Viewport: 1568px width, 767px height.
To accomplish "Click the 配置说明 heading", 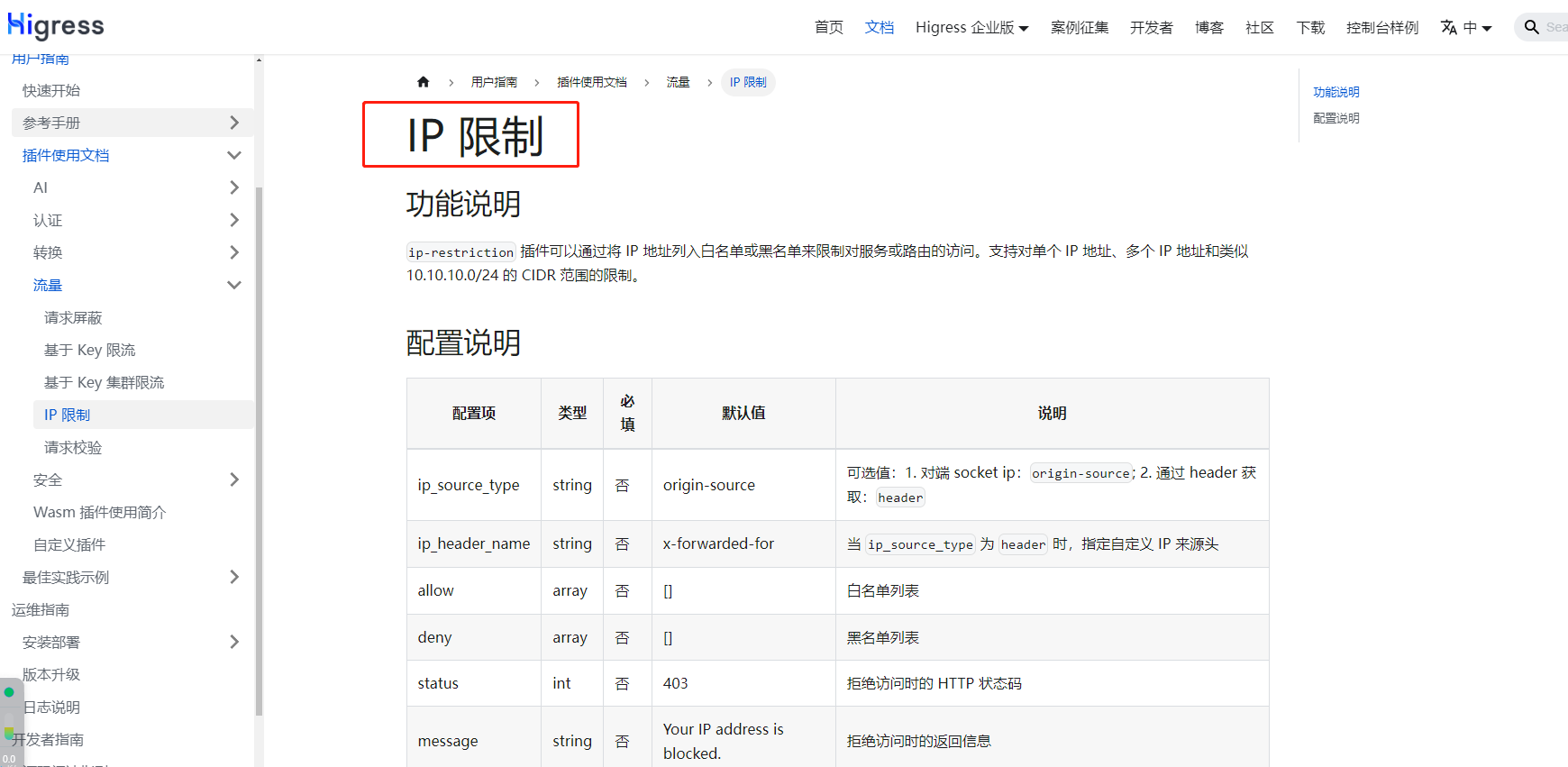I will pos(463,342).
